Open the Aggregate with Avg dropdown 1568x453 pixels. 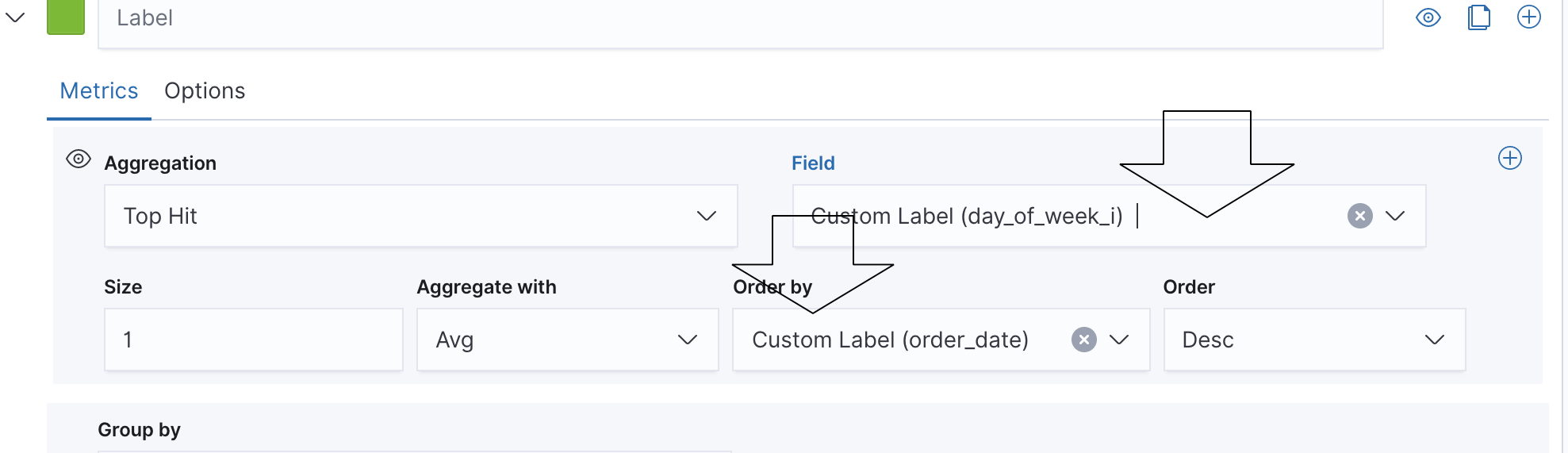click(x=567, y=340)
